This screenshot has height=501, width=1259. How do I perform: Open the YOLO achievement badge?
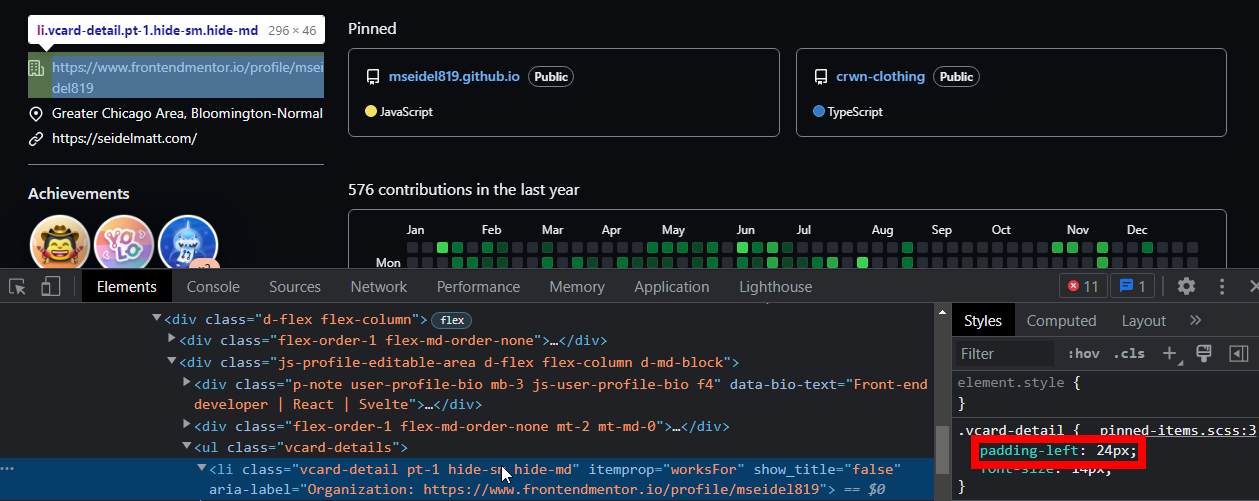(x=124, y=244)
